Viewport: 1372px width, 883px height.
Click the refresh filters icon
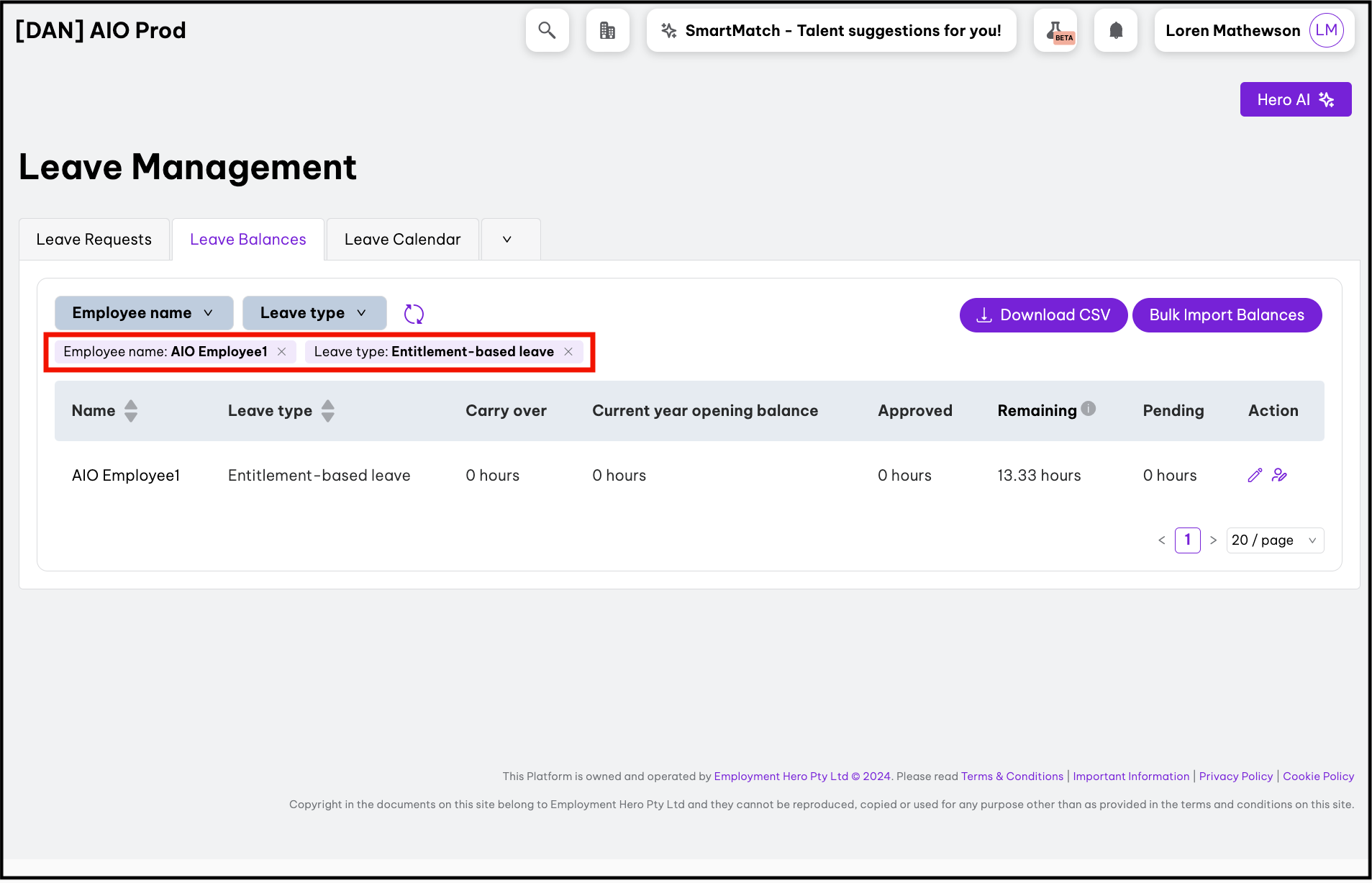414,314
